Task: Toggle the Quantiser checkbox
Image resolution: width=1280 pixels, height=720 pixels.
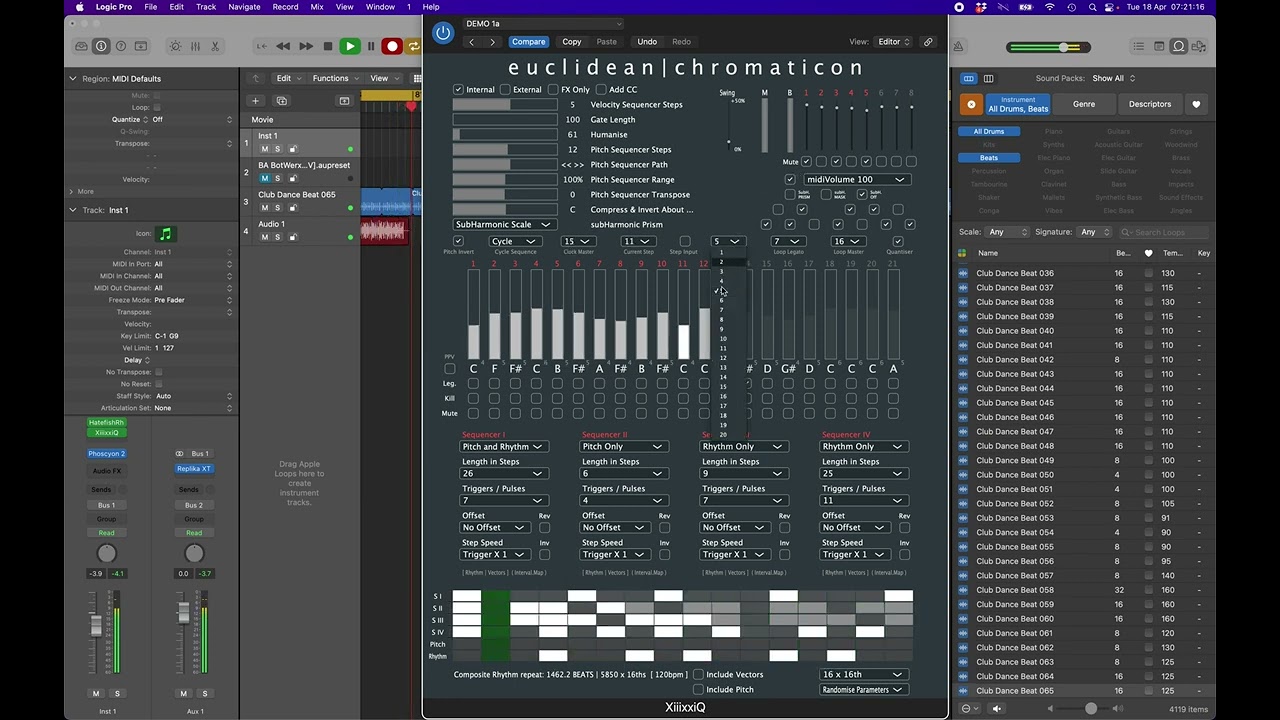Action: click(897, 241)
